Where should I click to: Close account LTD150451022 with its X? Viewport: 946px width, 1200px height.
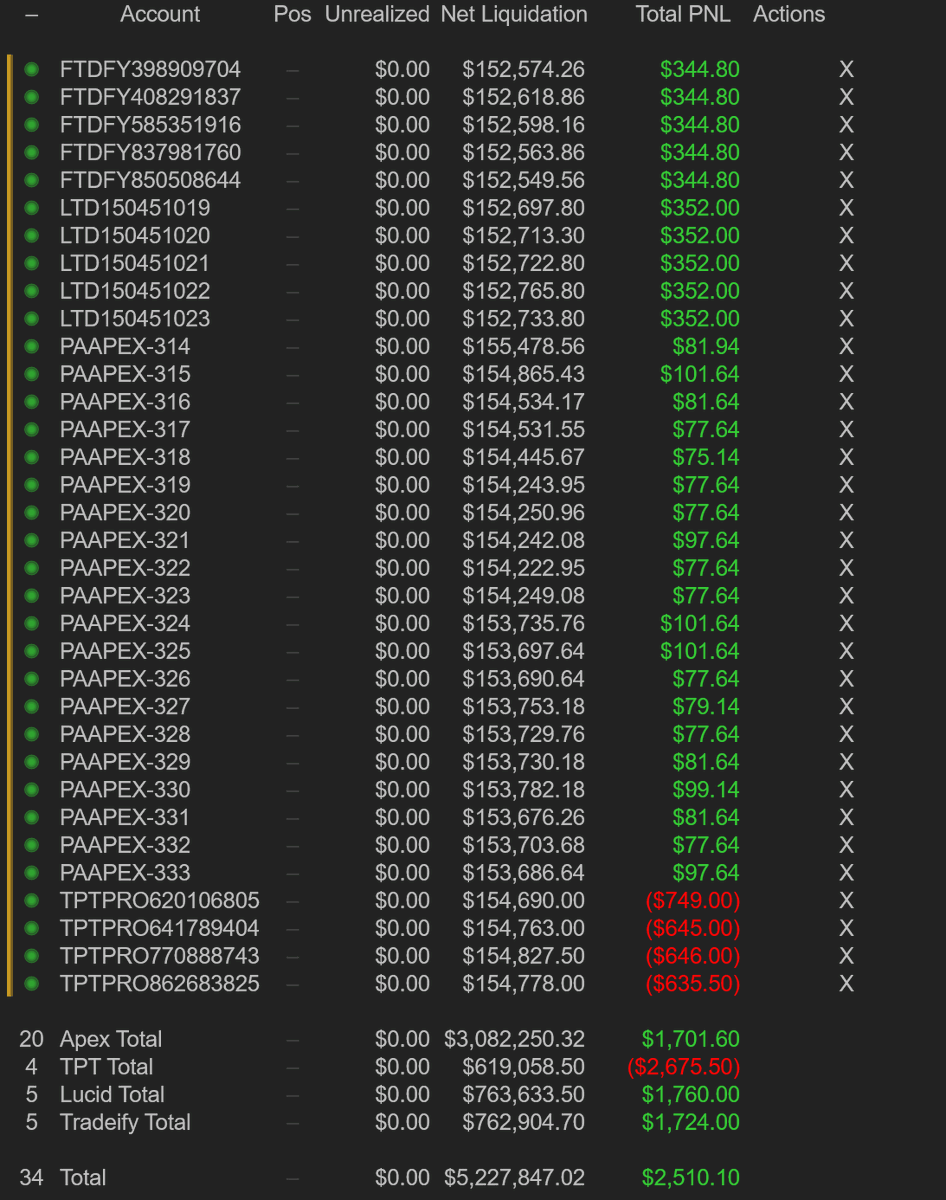click(x=846, y=291)
